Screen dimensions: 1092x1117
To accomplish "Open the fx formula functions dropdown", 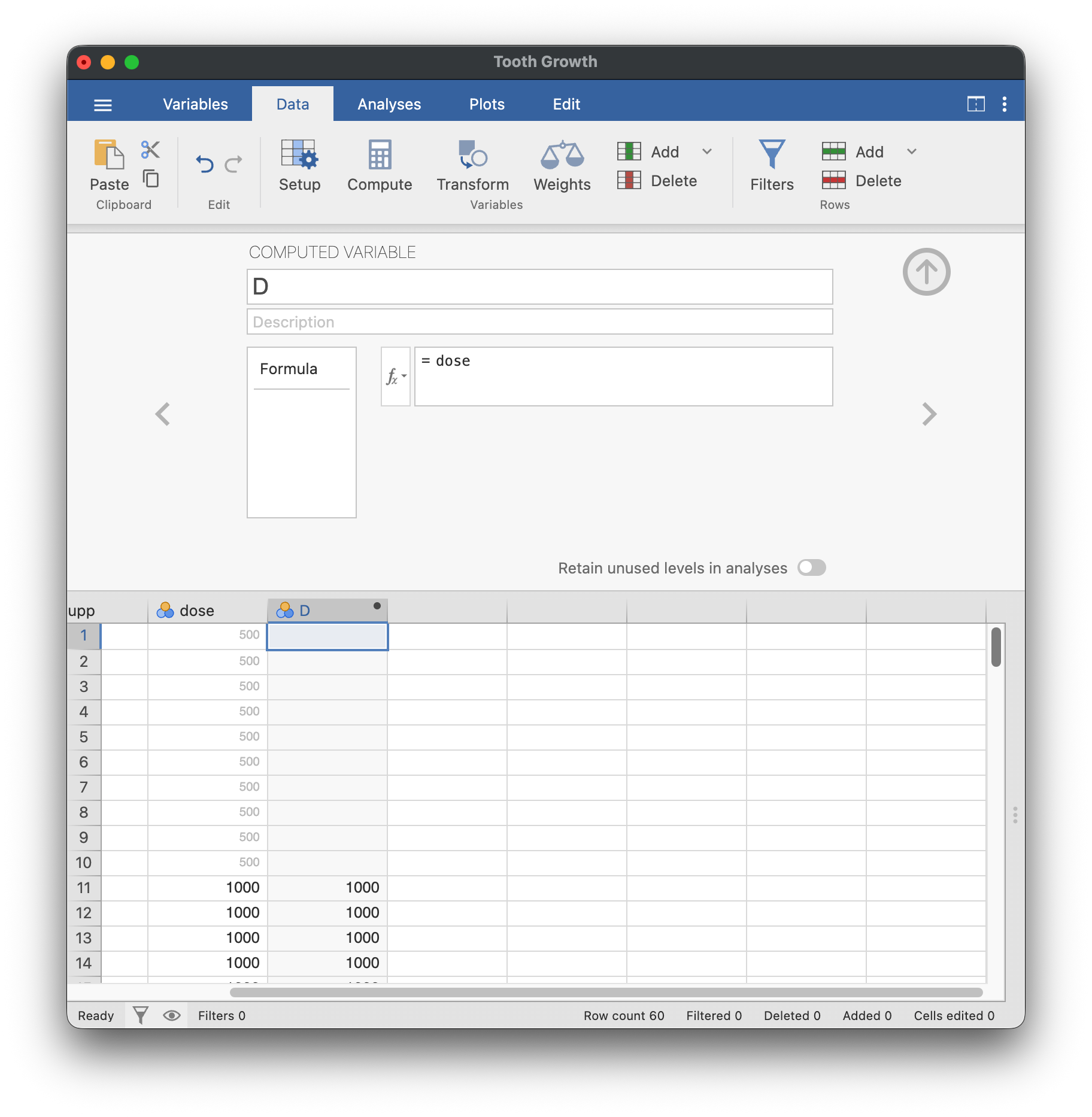I will point(396,377).
